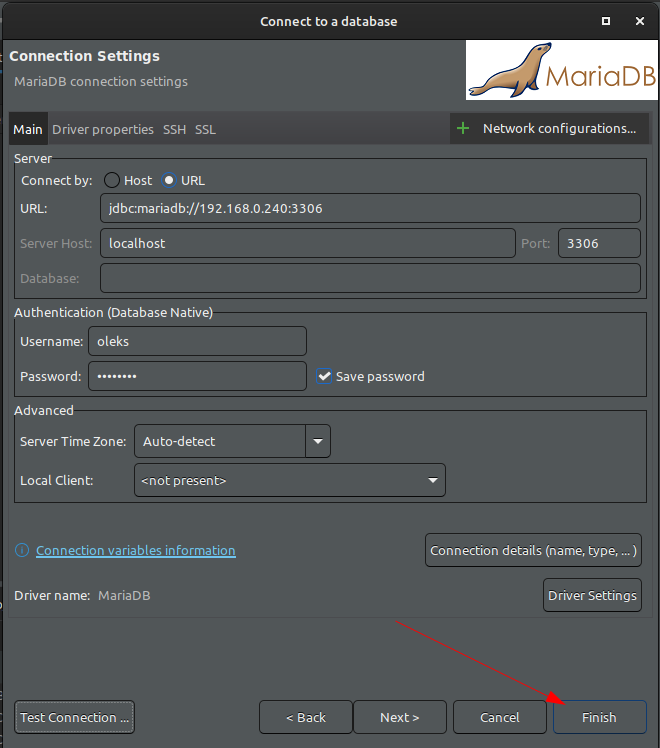Open Driver Settings
660x748 pixels.
pos(592,595)
